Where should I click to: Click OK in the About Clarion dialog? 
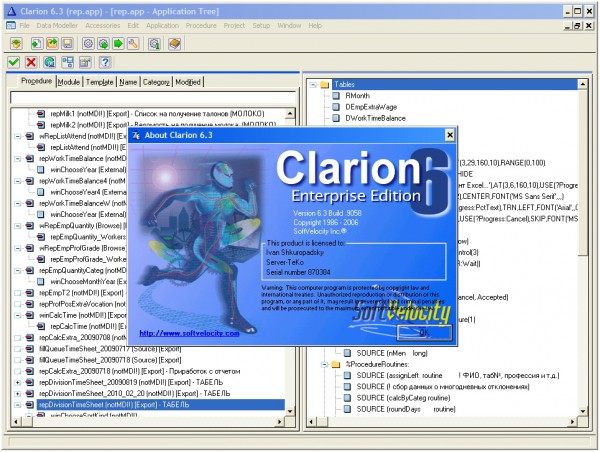coord(424,332)
